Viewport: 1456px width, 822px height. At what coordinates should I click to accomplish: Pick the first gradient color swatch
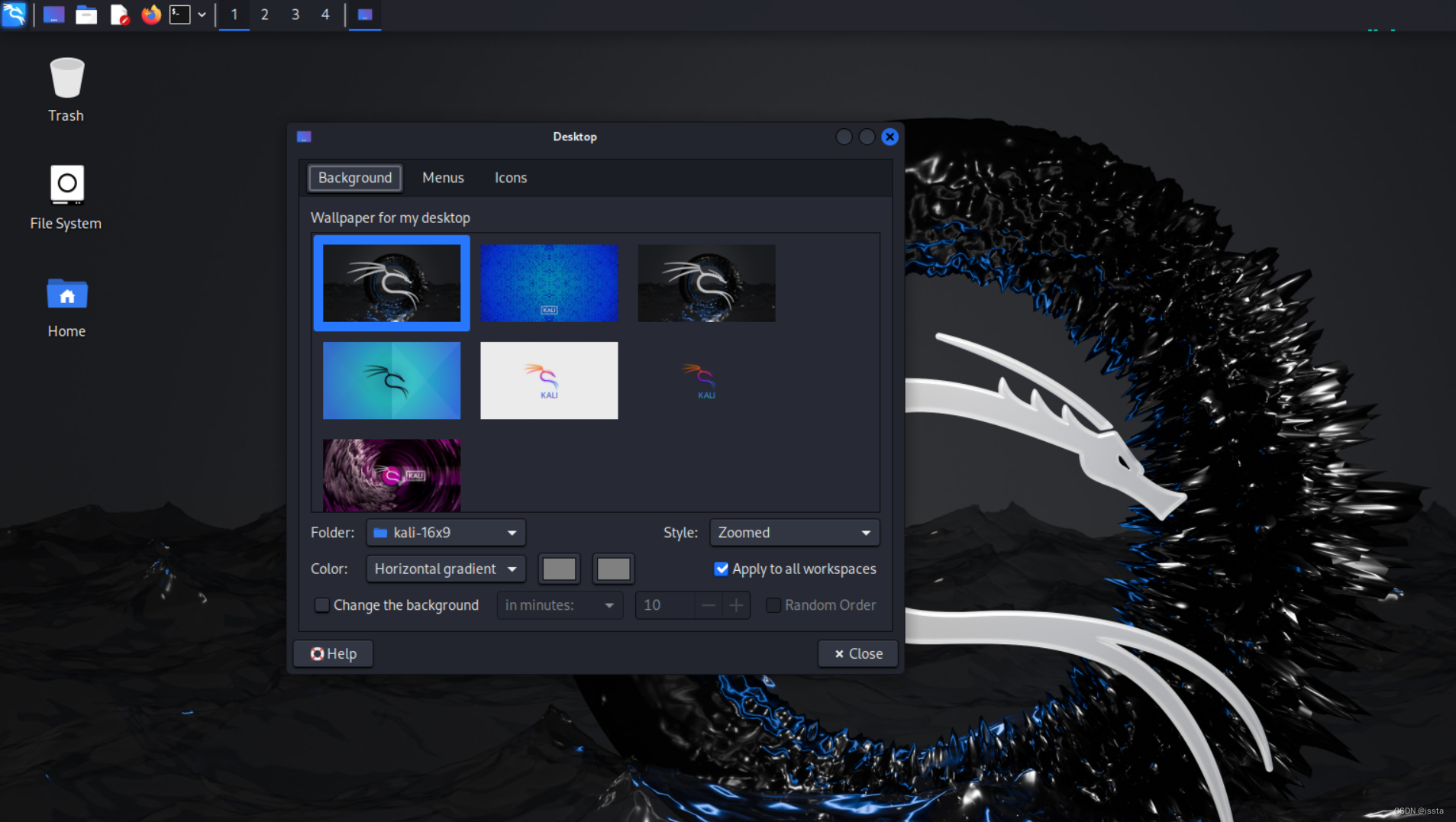[x=560, y=569]
